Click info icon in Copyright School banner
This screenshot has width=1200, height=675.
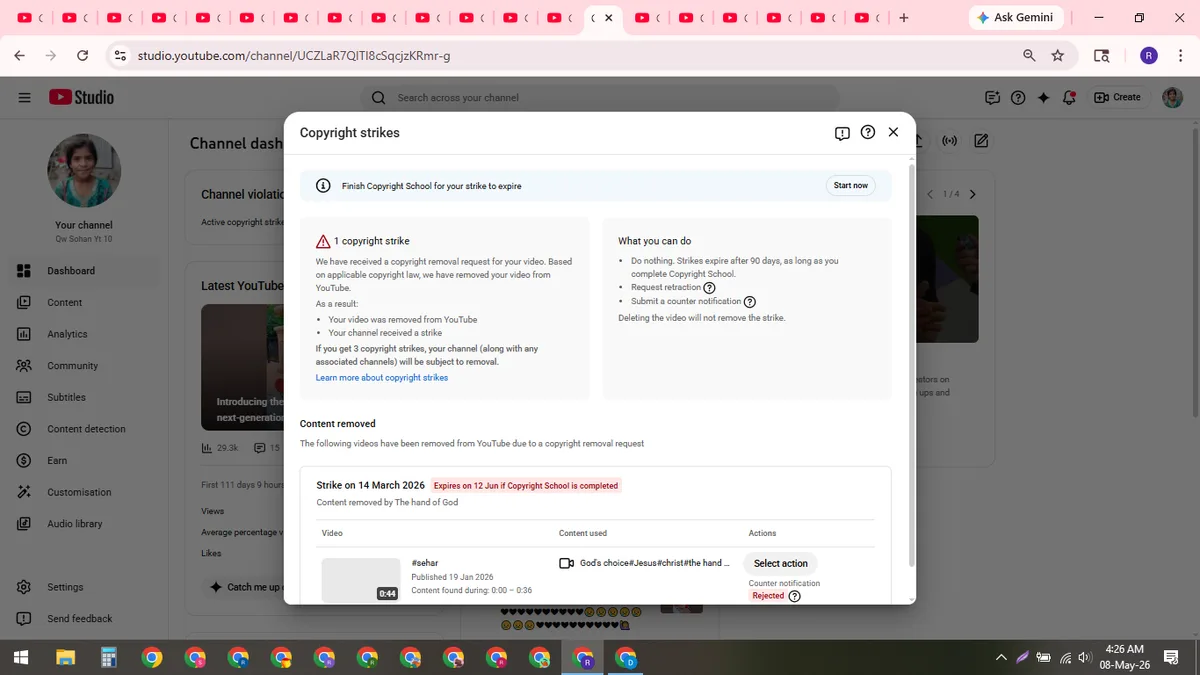tap(323, 185)
